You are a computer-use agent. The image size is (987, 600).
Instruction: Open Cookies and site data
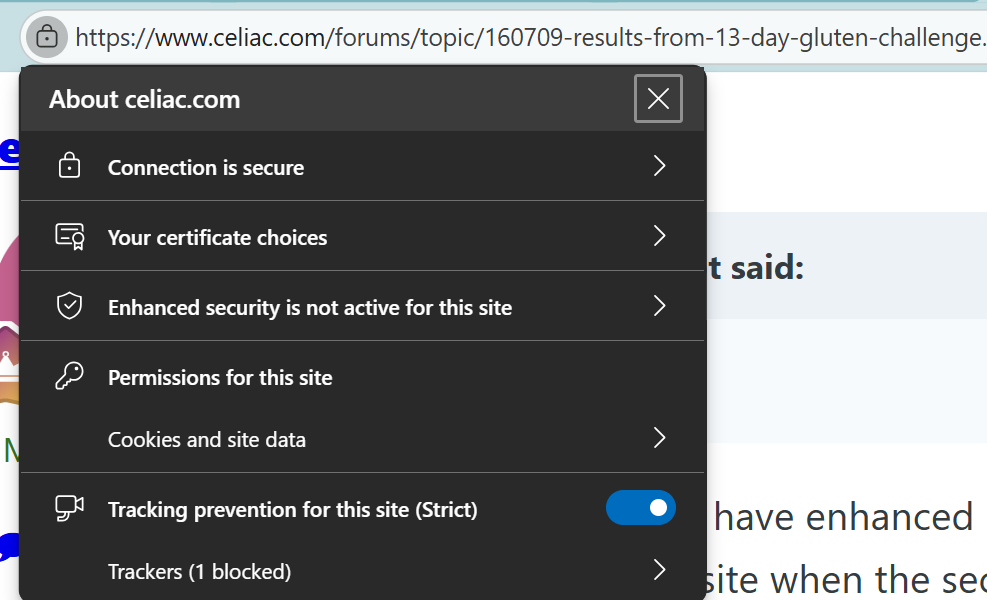tap(207, 440)
